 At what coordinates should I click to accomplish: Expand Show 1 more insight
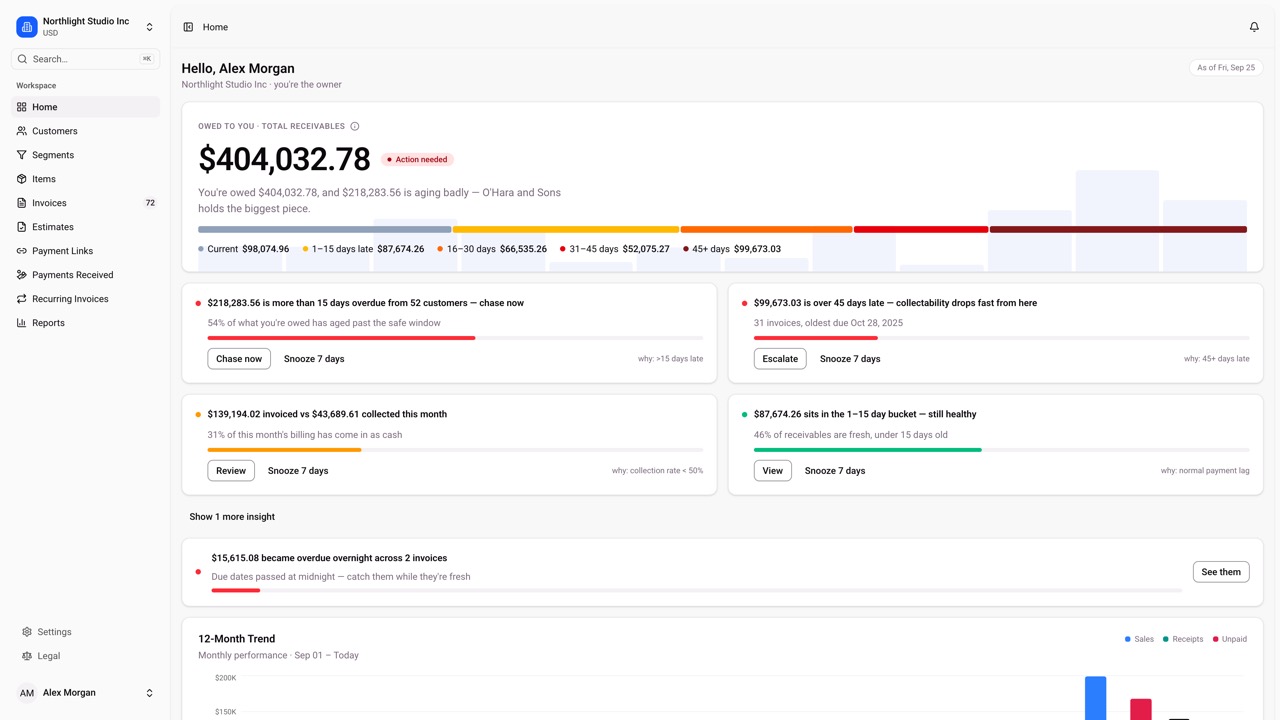[x=232, y=517]
